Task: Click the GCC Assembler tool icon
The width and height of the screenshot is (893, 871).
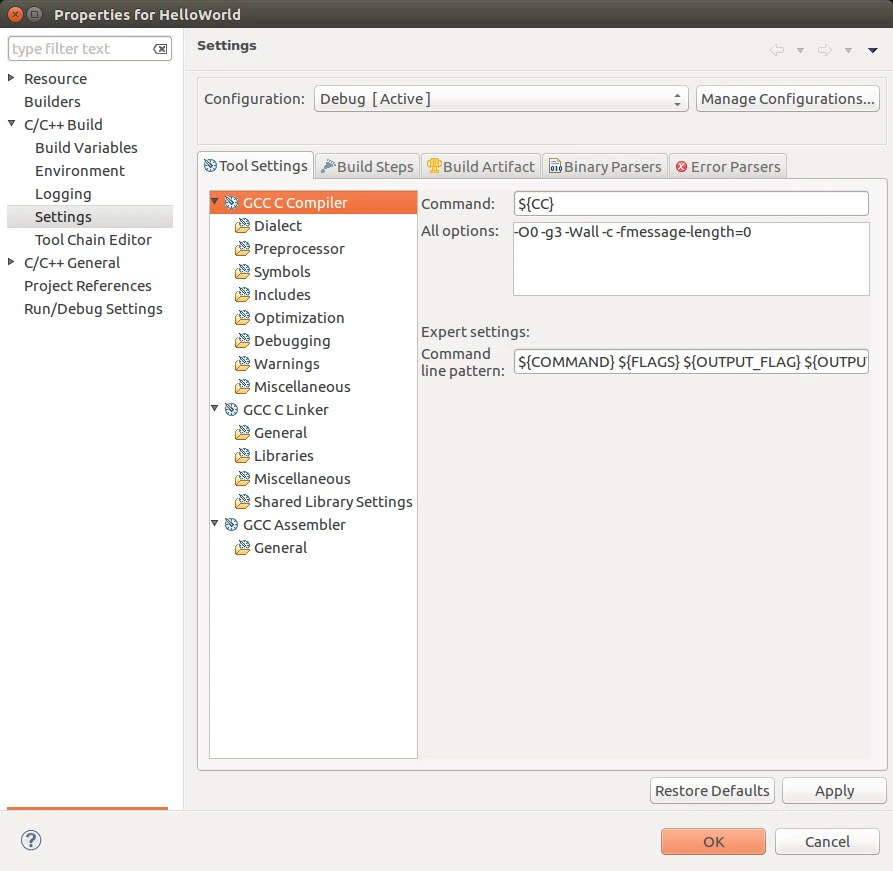Action: pyautogui.click(x=231, y=525)
